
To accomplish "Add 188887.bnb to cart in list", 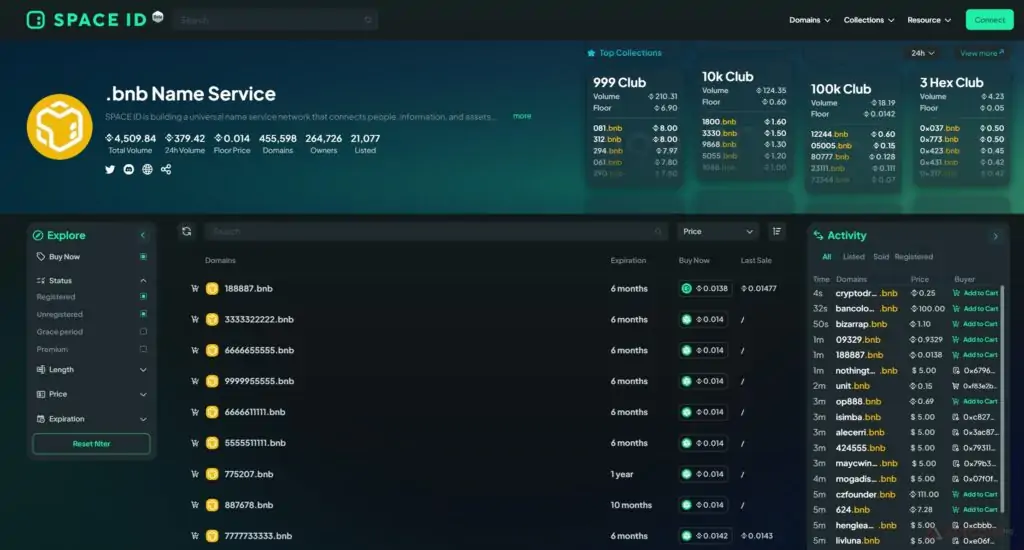I will click(x=195, y=288).
